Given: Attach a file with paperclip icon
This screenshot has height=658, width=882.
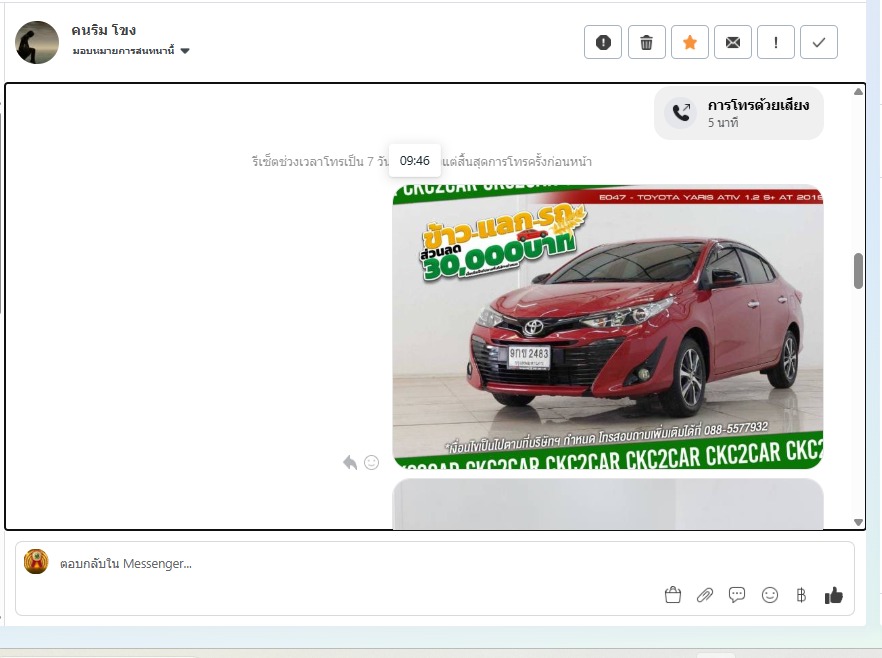Looking at the screenshot, I should [x=705, y=595].
